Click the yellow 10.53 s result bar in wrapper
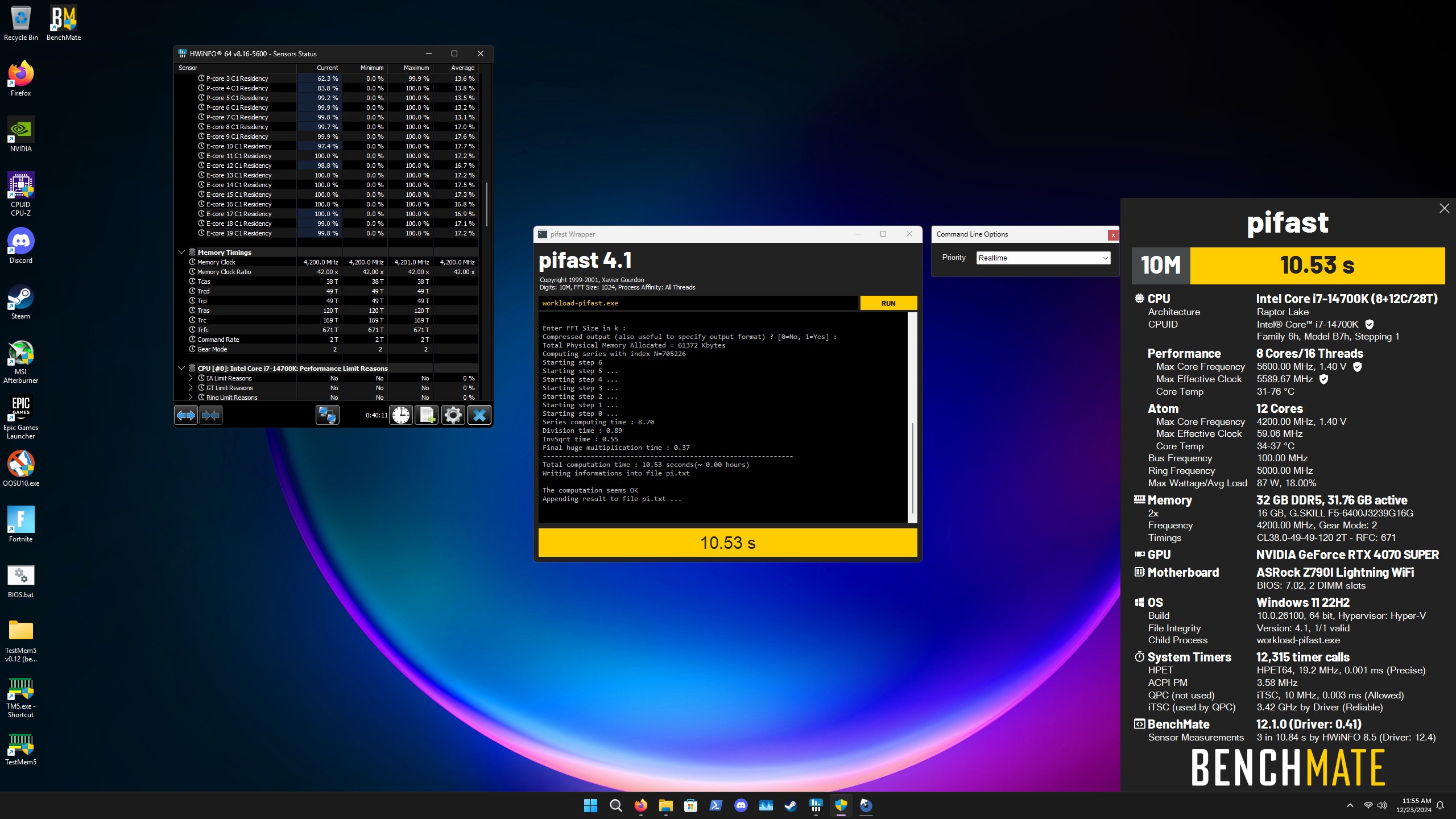This screenshot has height=819, width=1456. (727, 543)
